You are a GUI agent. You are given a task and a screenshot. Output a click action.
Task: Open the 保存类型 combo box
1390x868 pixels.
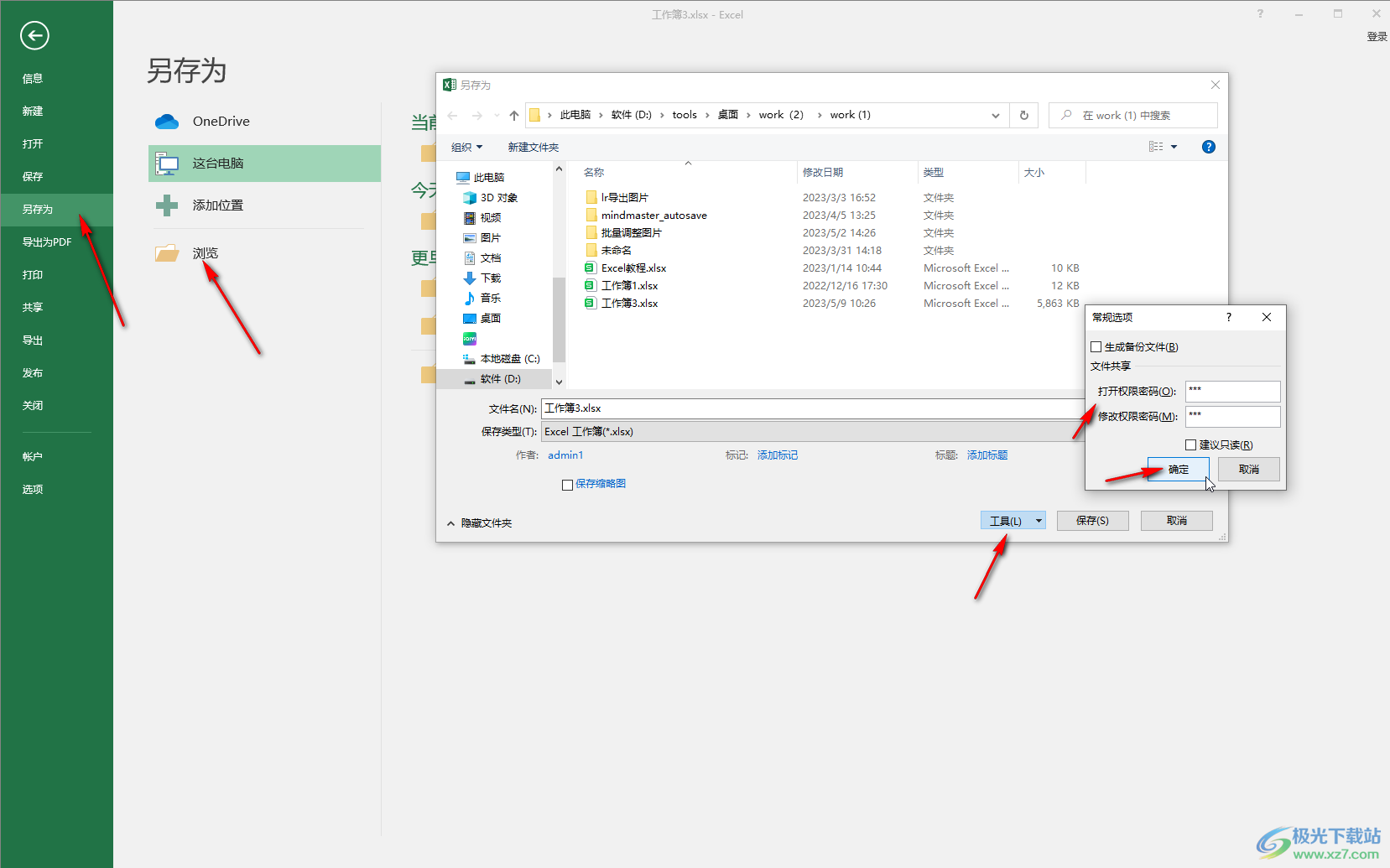(813, 432)
